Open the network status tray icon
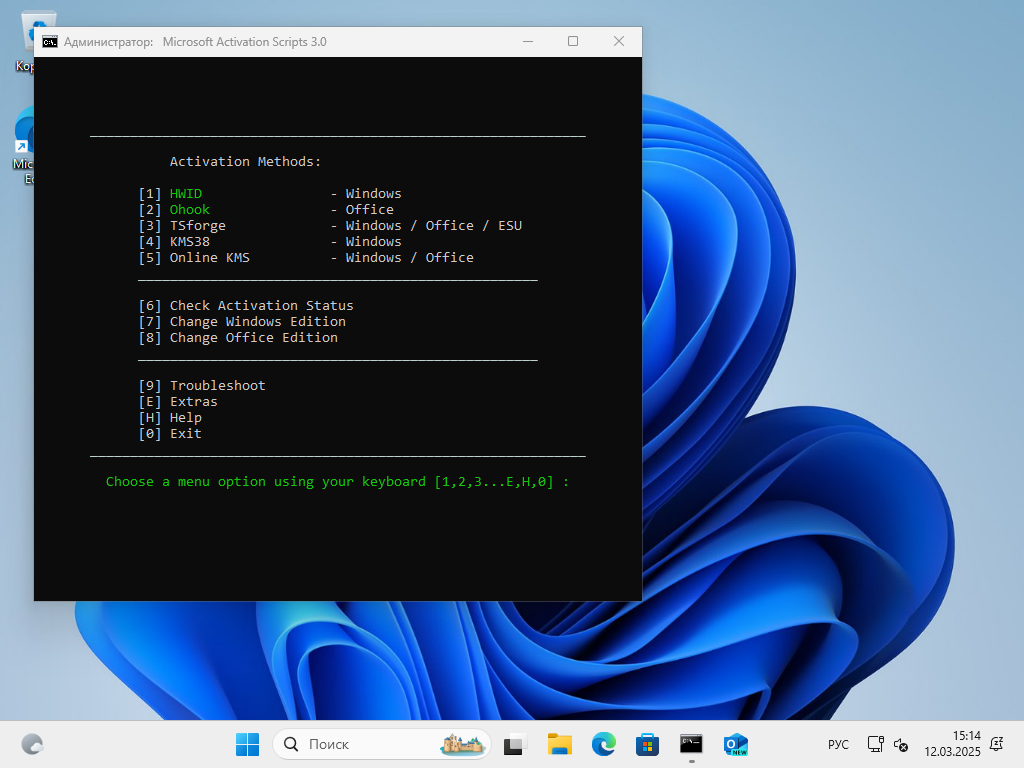This screenshot has height=768, width=1024. (875, 744)
